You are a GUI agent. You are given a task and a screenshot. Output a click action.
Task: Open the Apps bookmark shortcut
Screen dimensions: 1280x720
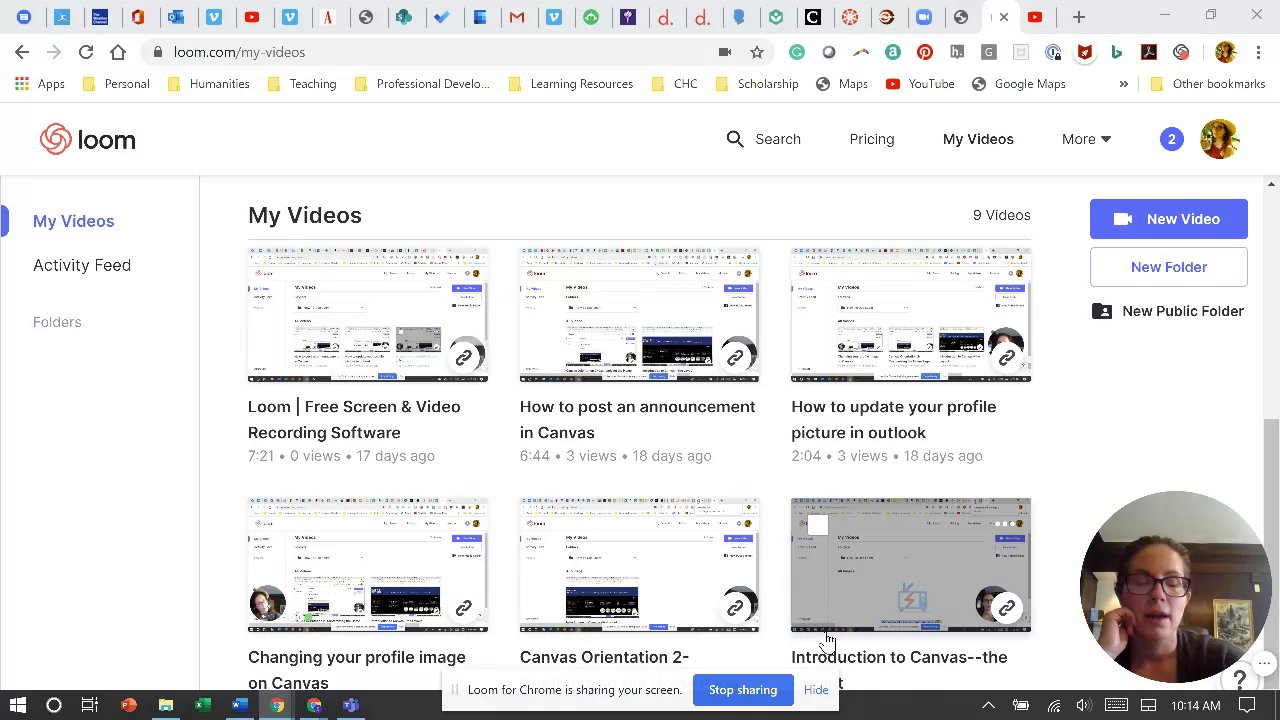pyautogui.click(x=40, y=84)
